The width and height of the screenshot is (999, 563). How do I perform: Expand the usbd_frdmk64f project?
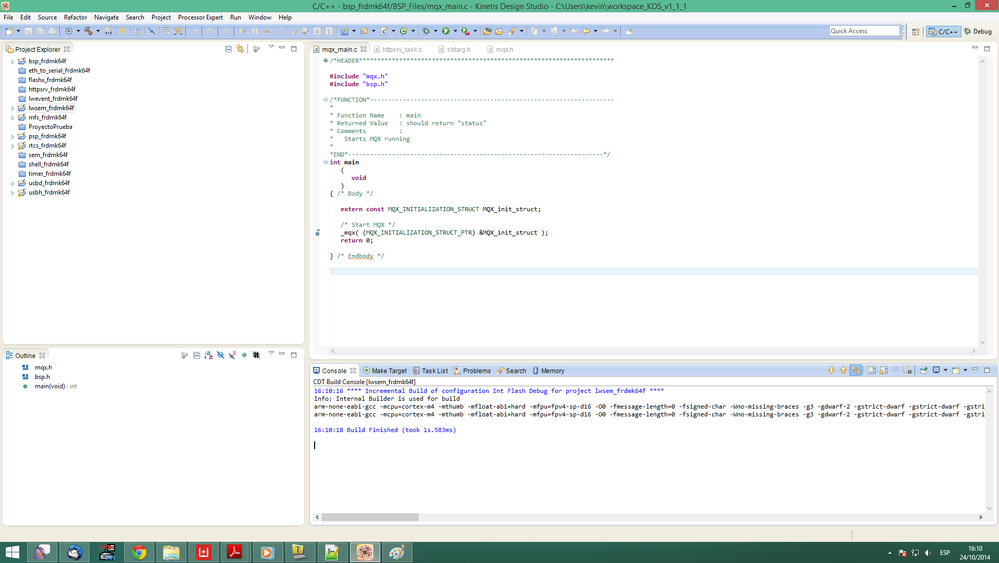tap(12, 183)
